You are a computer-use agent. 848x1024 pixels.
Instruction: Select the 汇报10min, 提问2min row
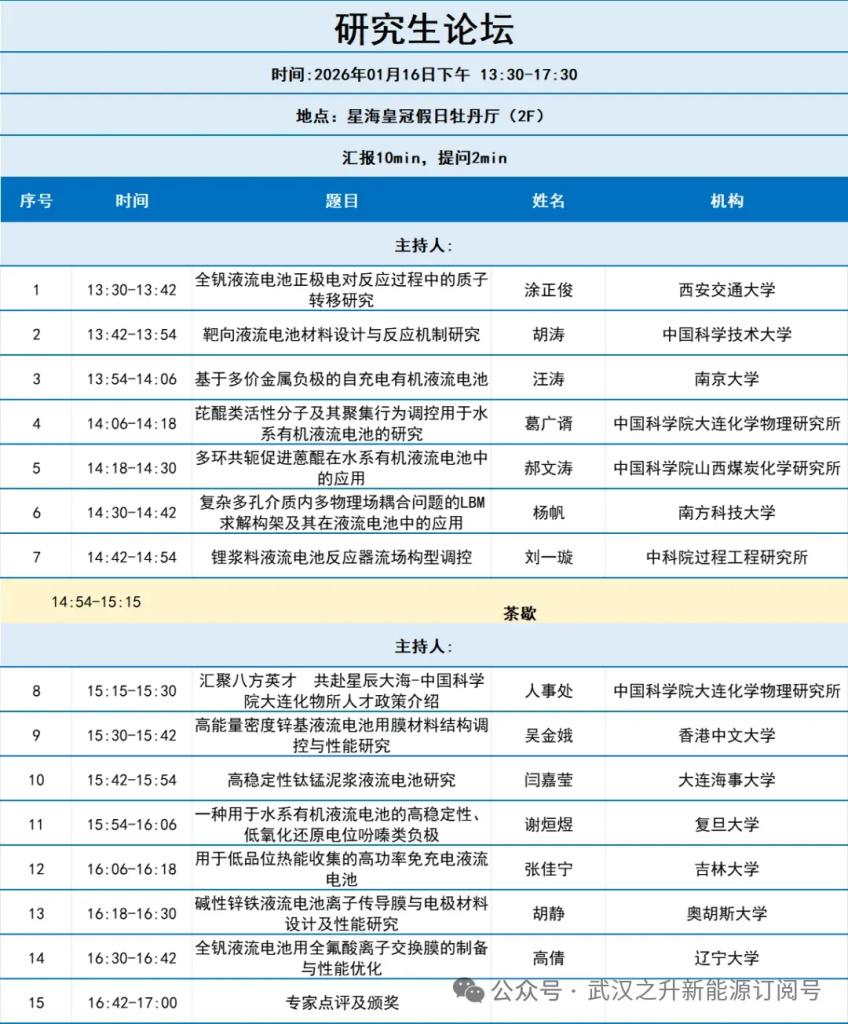(x=424, y=158)
